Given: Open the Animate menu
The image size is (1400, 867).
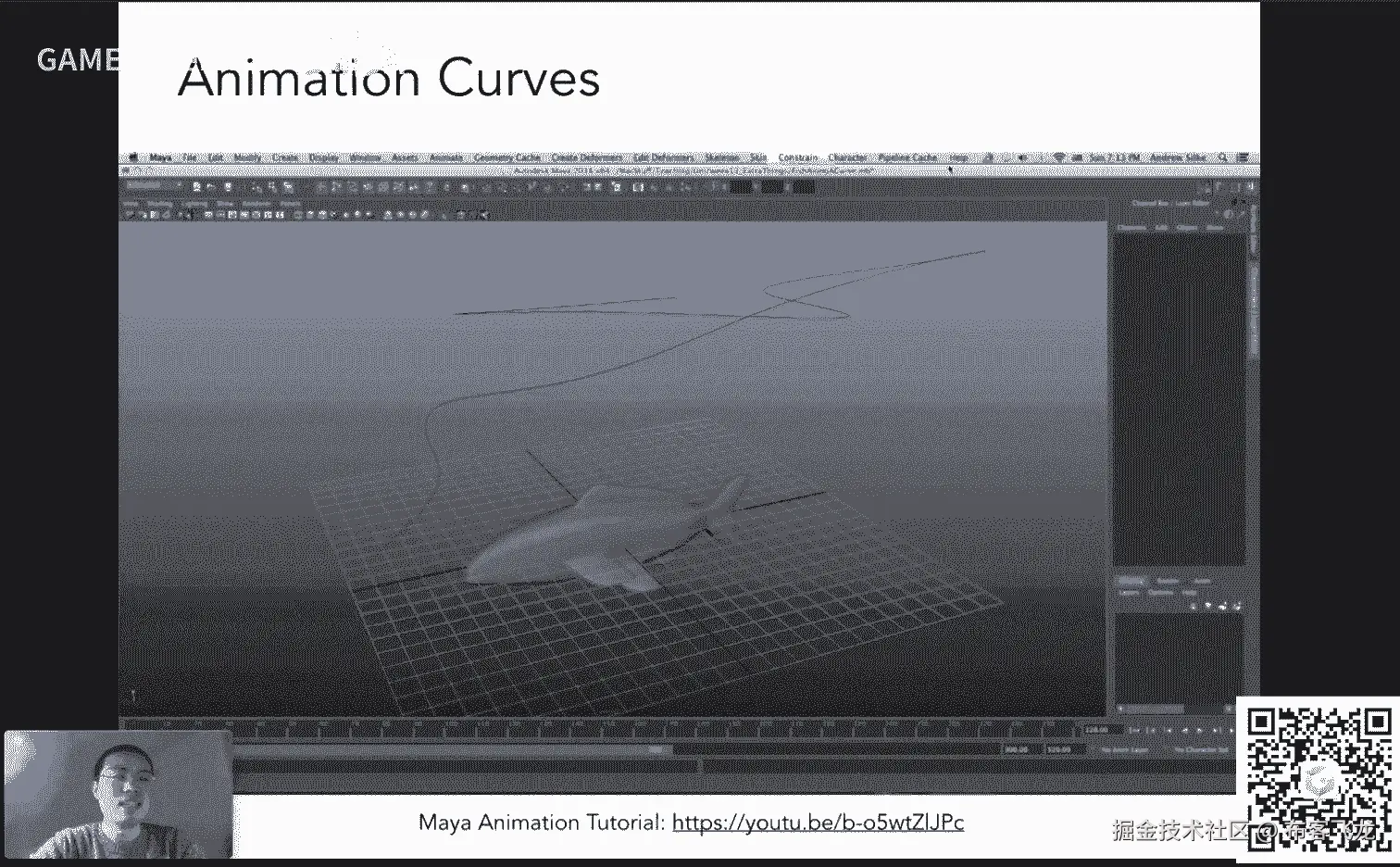Looking at the screenshot, I should pos(445,157).
